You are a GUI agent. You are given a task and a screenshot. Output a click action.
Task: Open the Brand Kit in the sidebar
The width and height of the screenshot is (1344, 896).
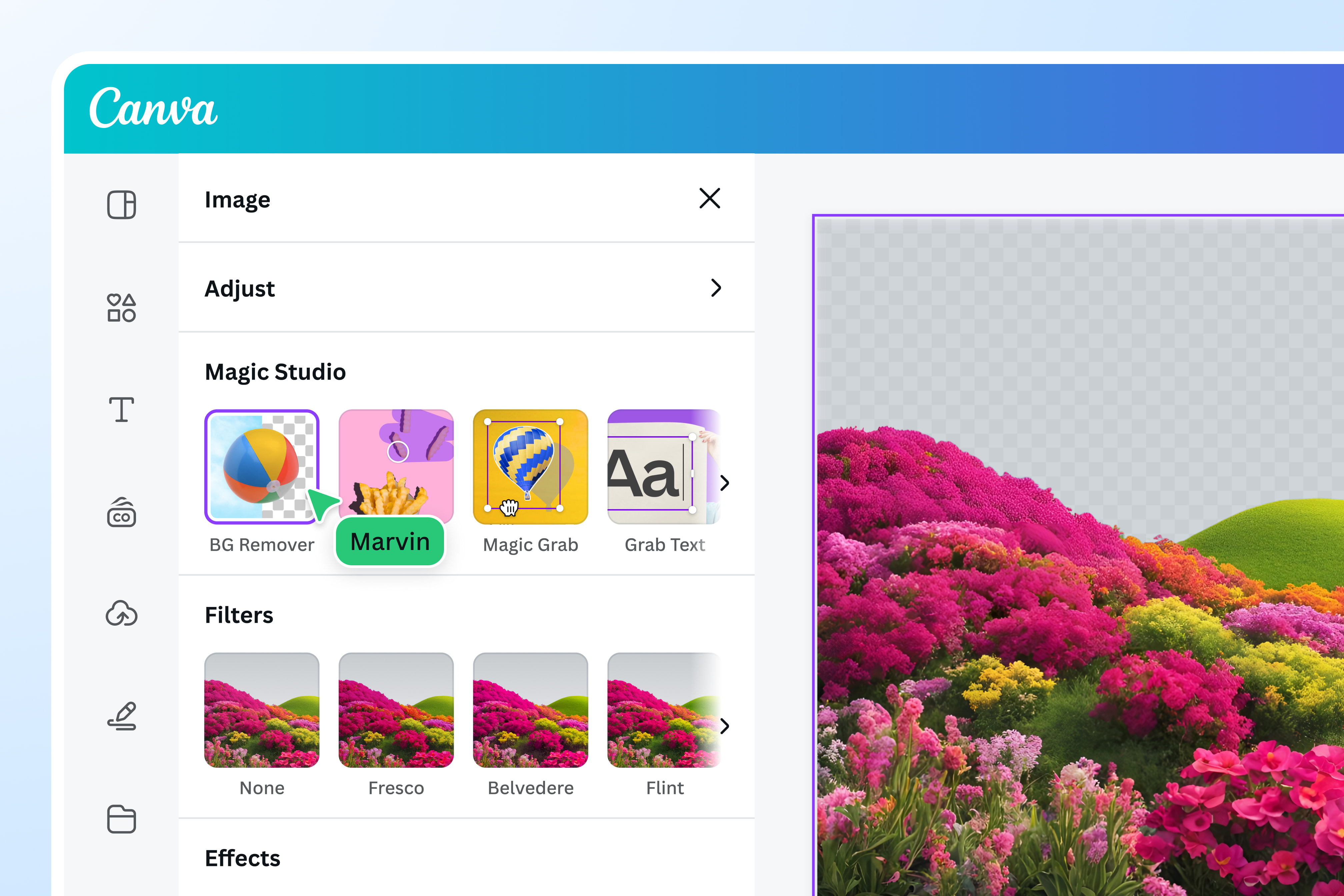click(121, 513)
